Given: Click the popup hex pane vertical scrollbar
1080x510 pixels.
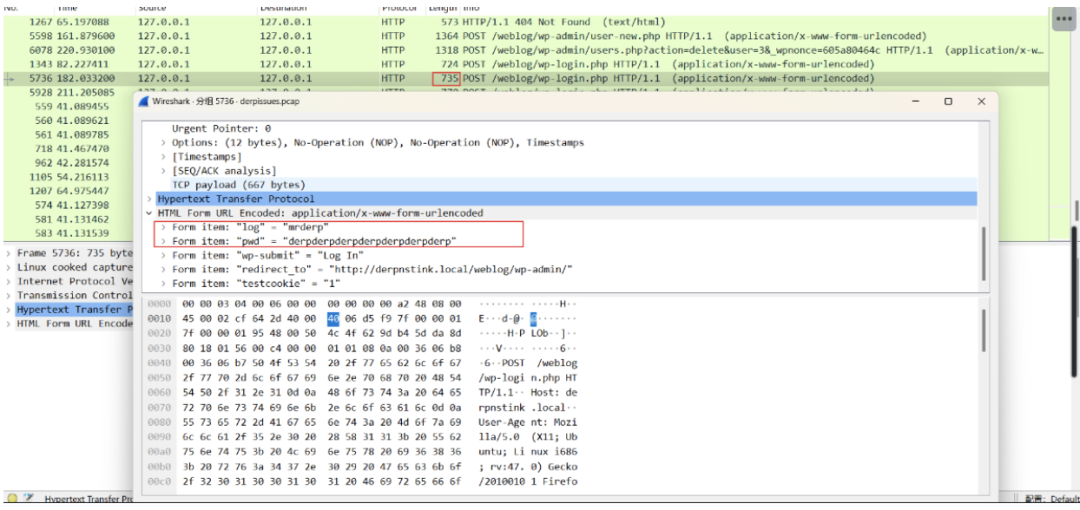Looking at the screenshot, I should pos(982,331).
